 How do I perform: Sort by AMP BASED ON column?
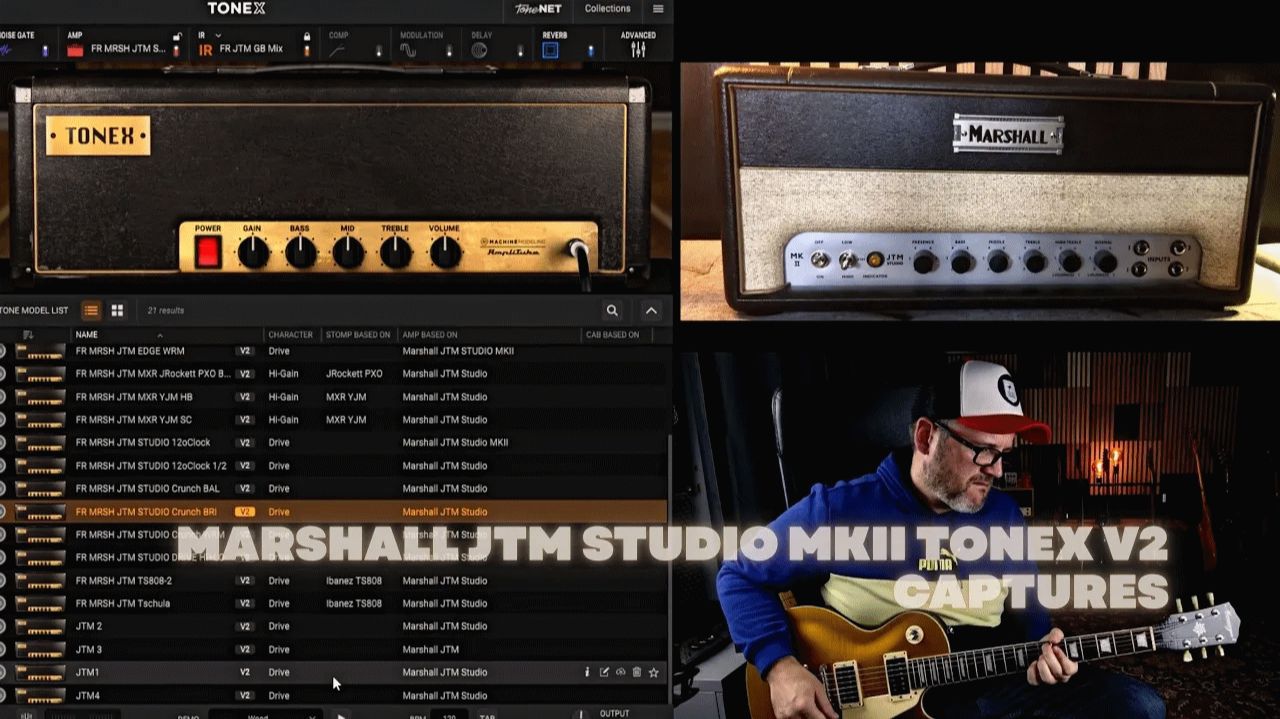click(429, 335)
